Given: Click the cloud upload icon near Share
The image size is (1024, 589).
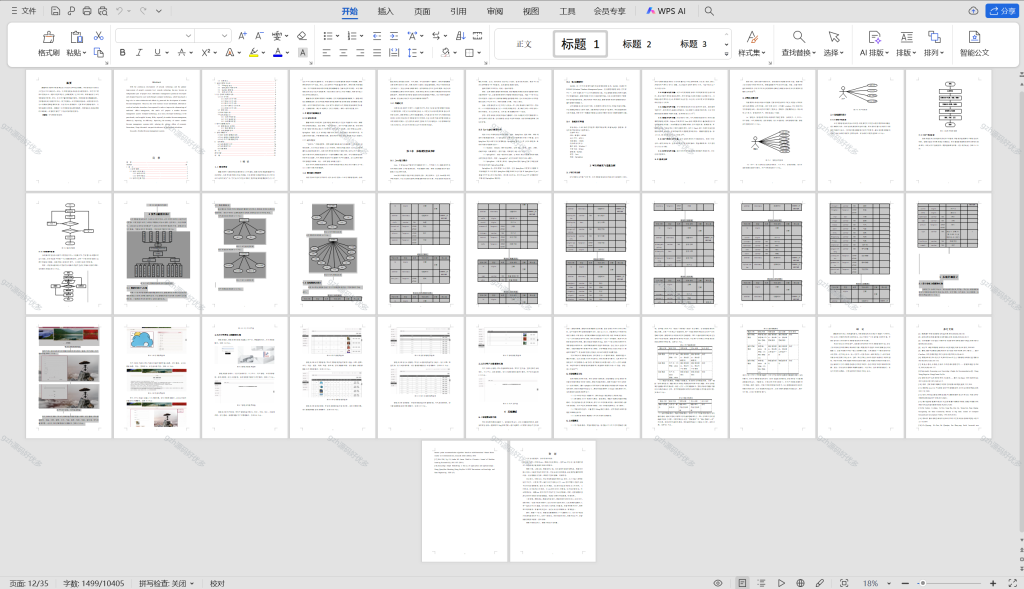Looking at the screenshot, I should (x=973, y=11).
